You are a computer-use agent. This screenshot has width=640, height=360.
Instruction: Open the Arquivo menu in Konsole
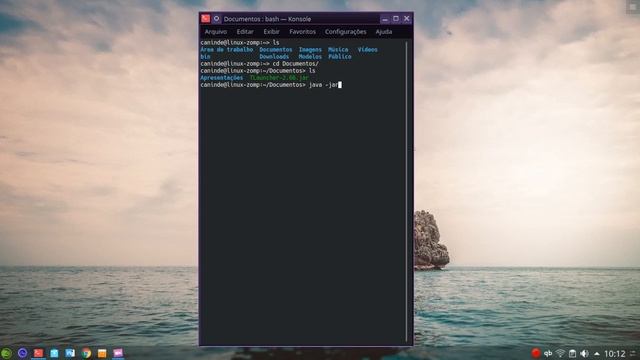[x=216, y=31]
